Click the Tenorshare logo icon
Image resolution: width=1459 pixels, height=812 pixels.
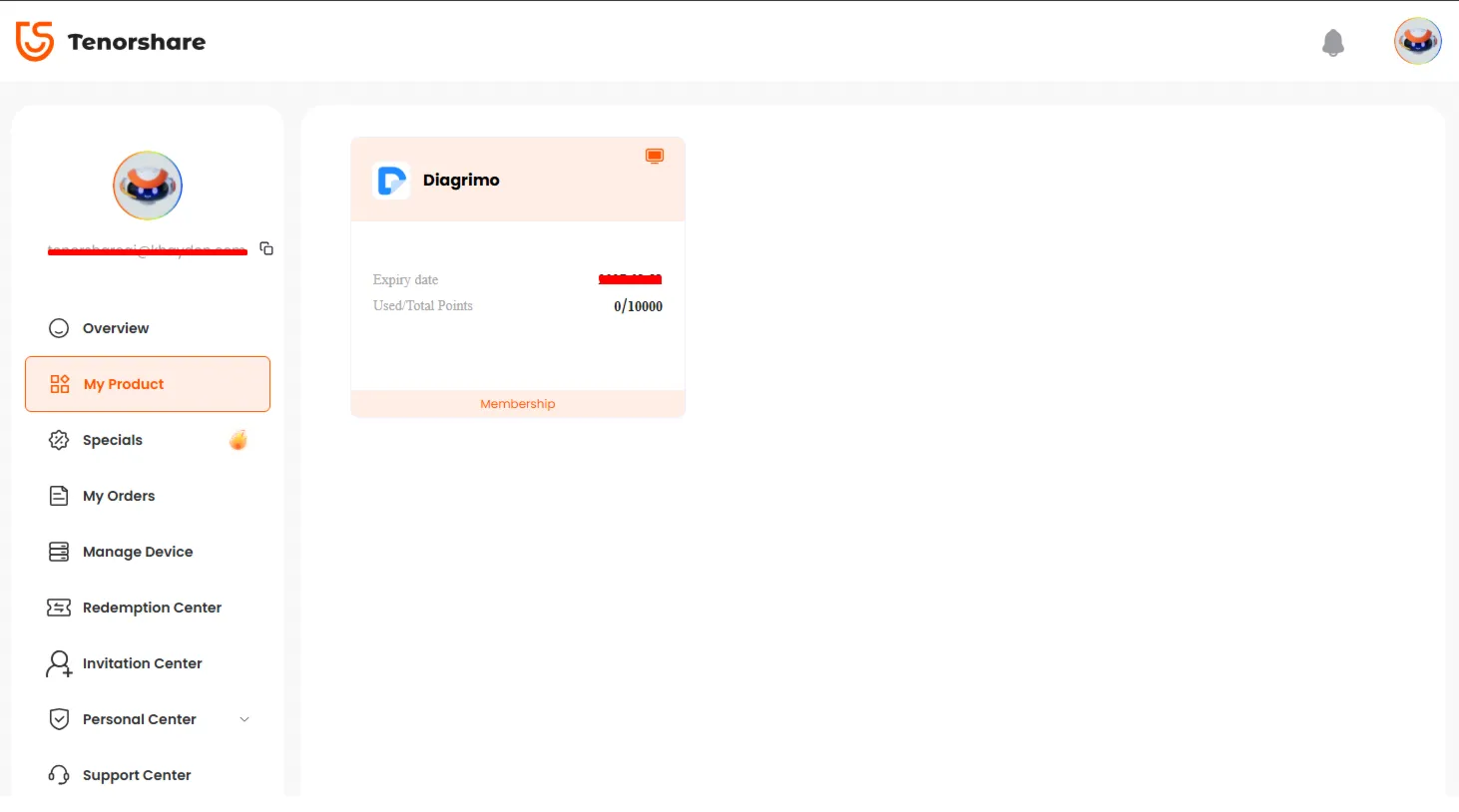coord(35,42)
